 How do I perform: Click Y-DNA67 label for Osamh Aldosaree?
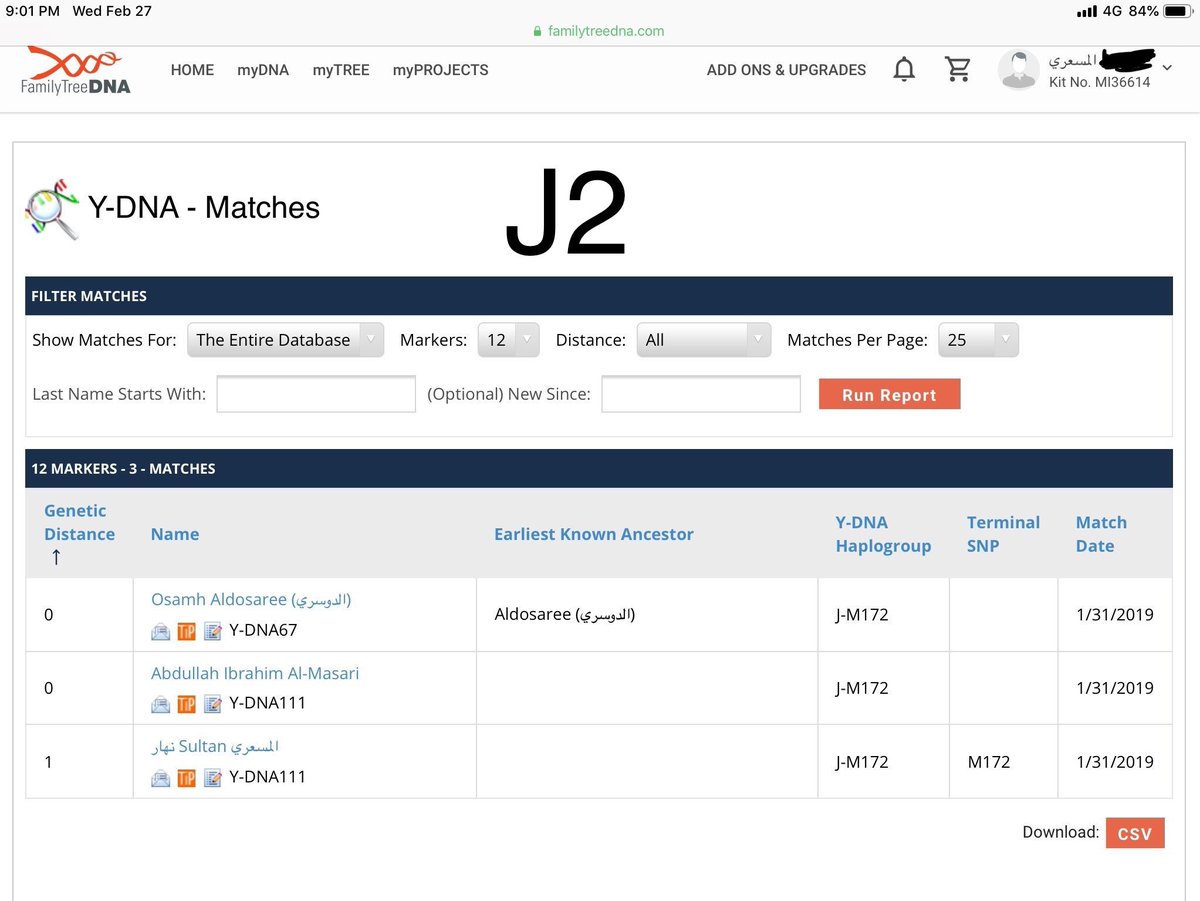coord(263,631)
